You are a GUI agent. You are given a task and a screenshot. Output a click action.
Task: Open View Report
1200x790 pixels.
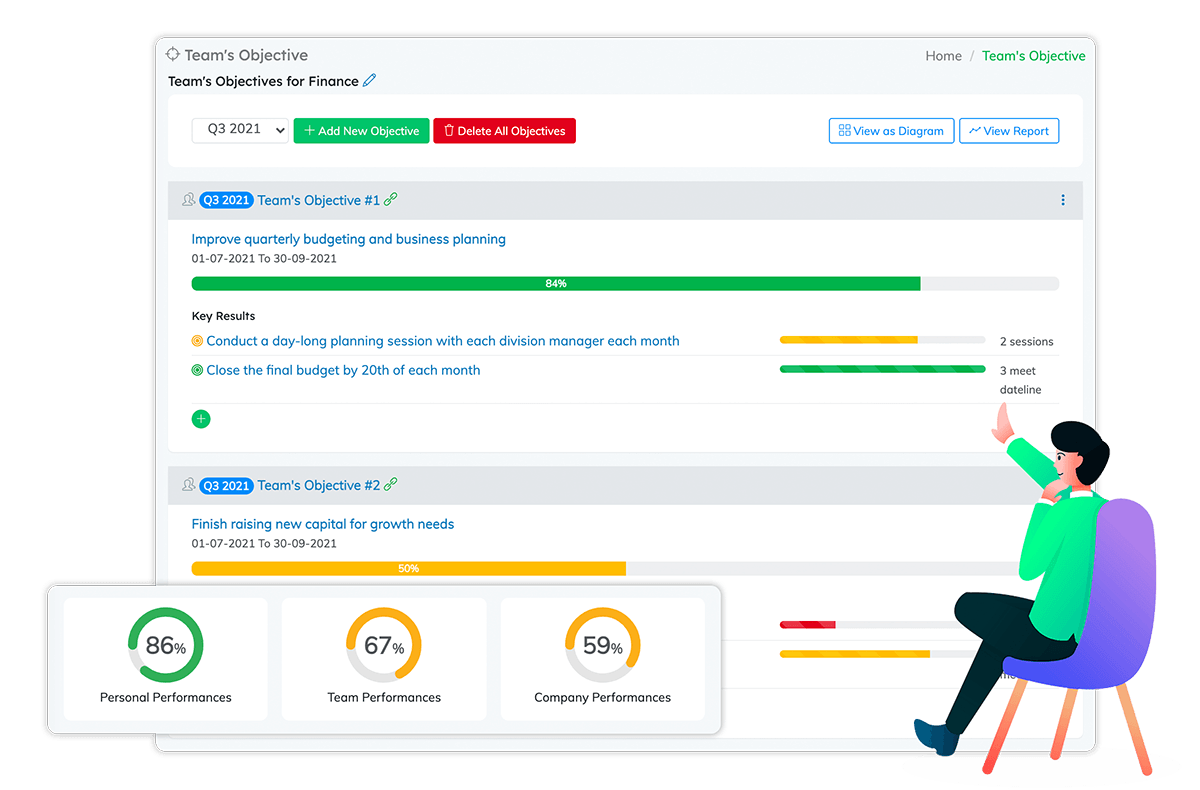(1009, 130)
